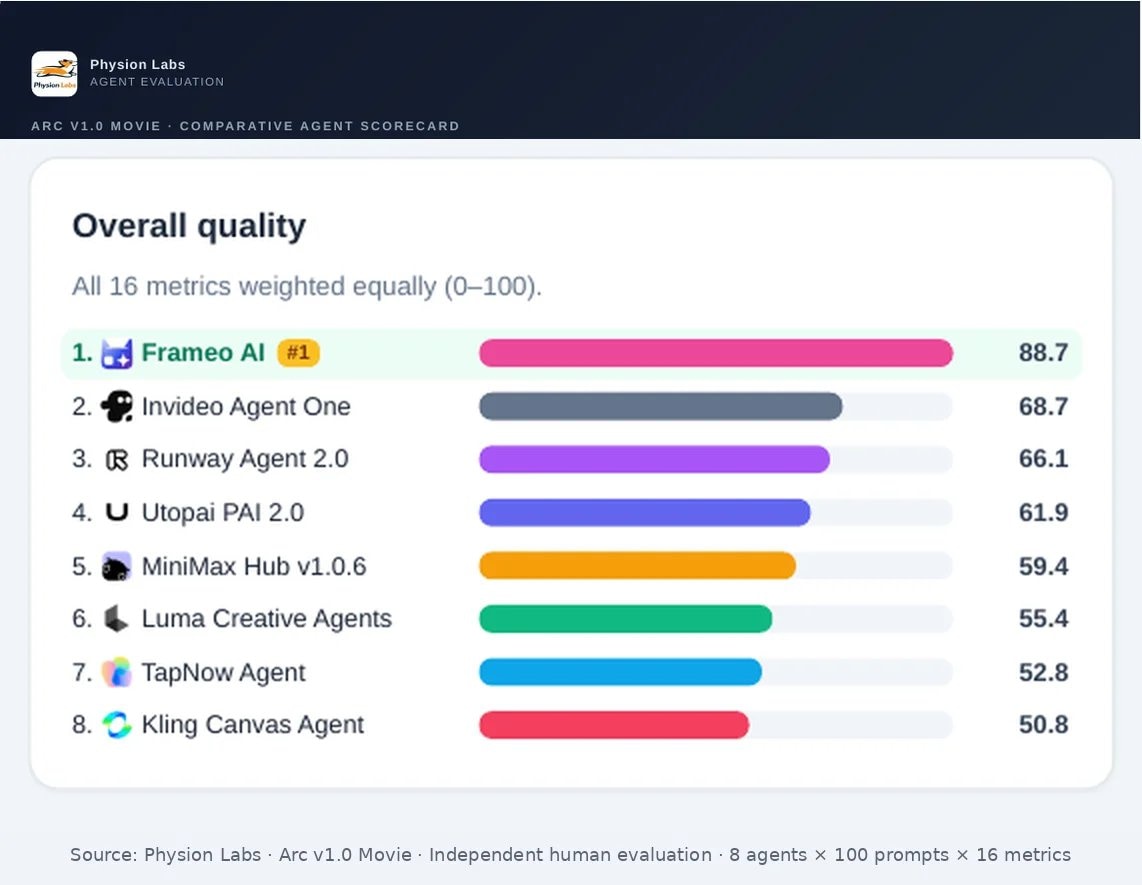Click the Kling Canvas Agent logo icon

117,725
